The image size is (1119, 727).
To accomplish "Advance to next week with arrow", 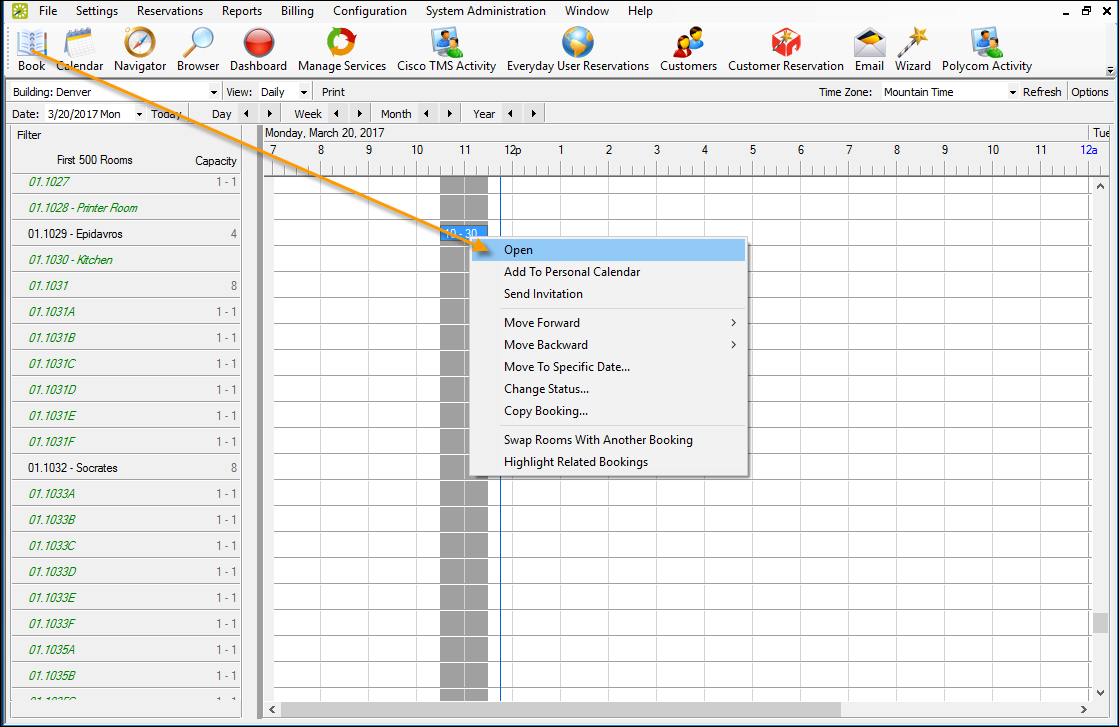I will (x=360, y=114).
